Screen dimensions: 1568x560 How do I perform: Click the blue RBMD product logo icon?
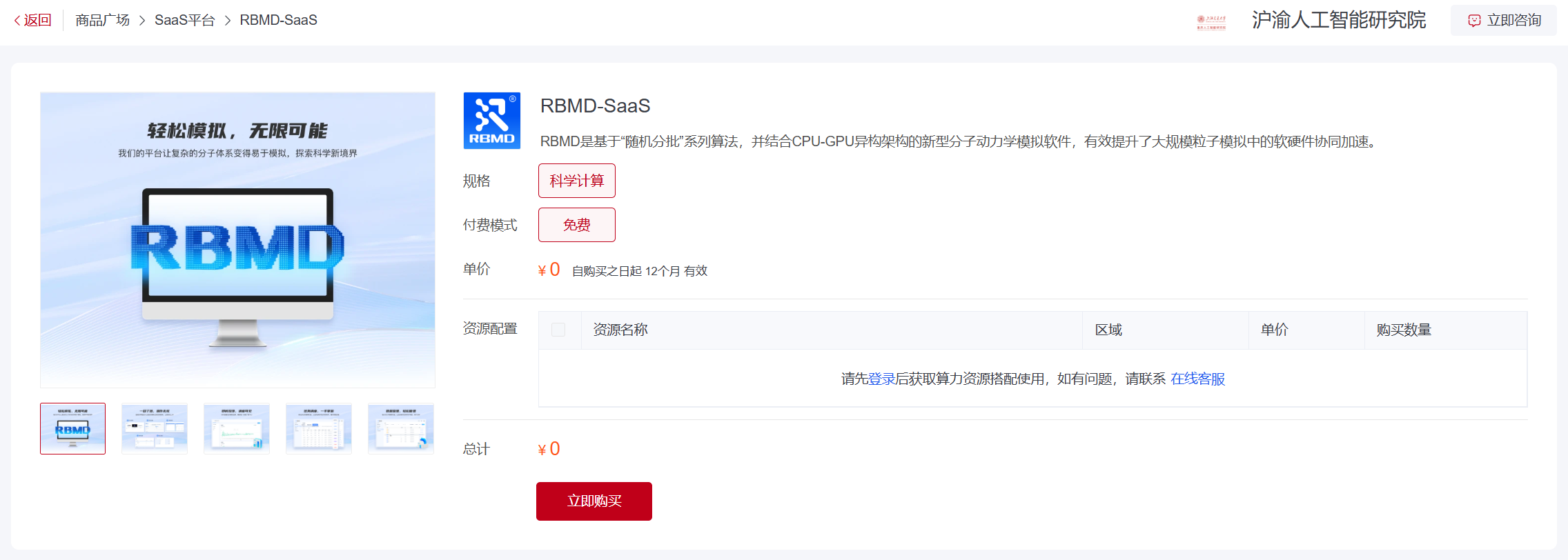click(x=491, y=121)
